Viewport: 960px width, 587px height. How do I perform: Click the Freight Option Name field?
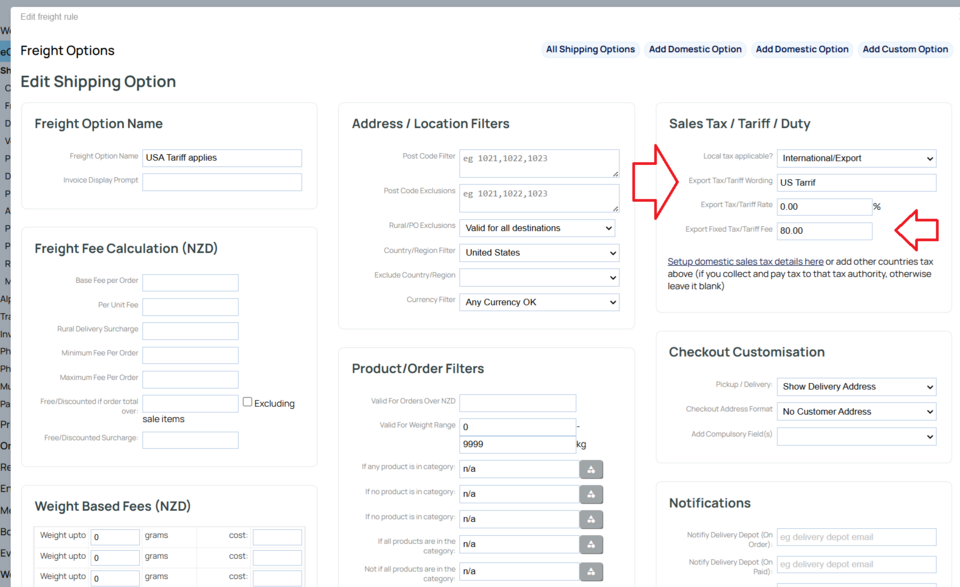[x=222, y=158]
